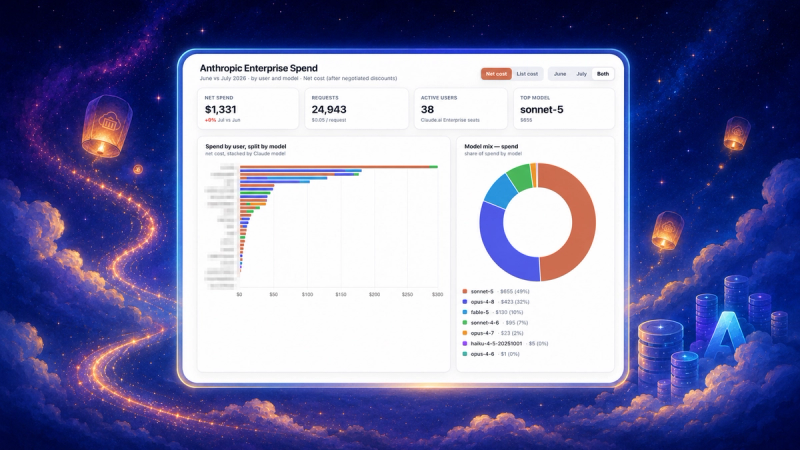Open the Active Users 38 card
This screenshot has width=800, height=450.
[x=460, y=109]
